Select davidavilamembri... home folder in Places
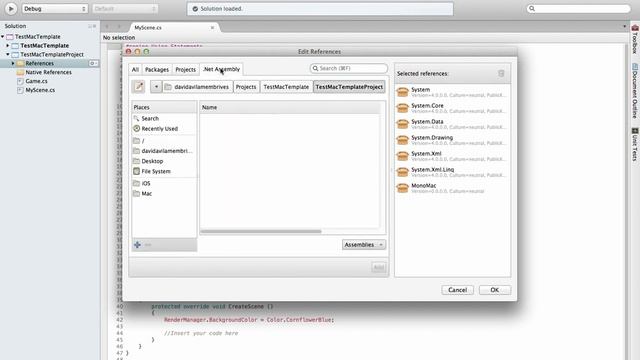Image resolution: width=640 pixels, height=360 pixels. pyautogui.click(x=164, y=151)
